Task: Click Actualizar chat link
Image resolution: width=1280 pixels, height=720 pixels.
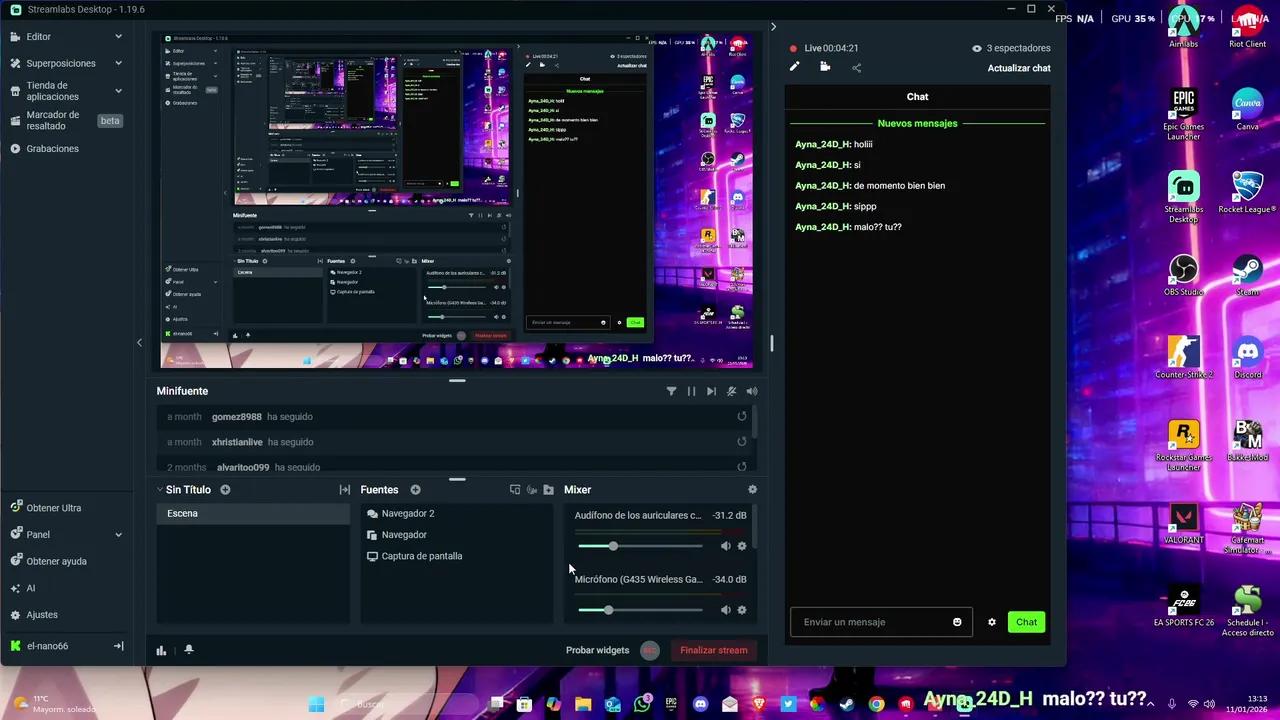Action: (1019, 68)
